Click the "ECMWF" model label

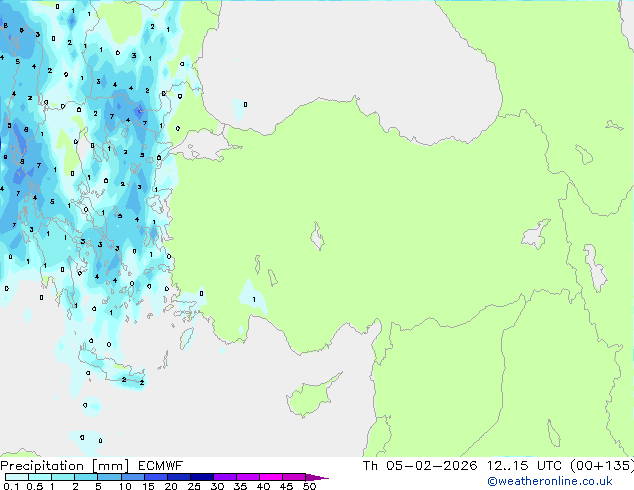coord(160,466)
